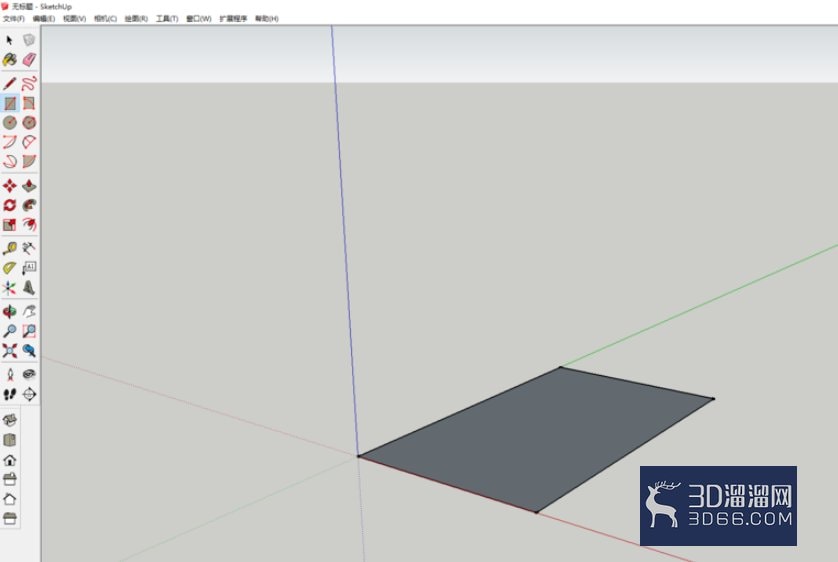The width and height of the screenshot is (838, 562).
Task: Select the pink Eraser tool
Action: pos(29,59)
